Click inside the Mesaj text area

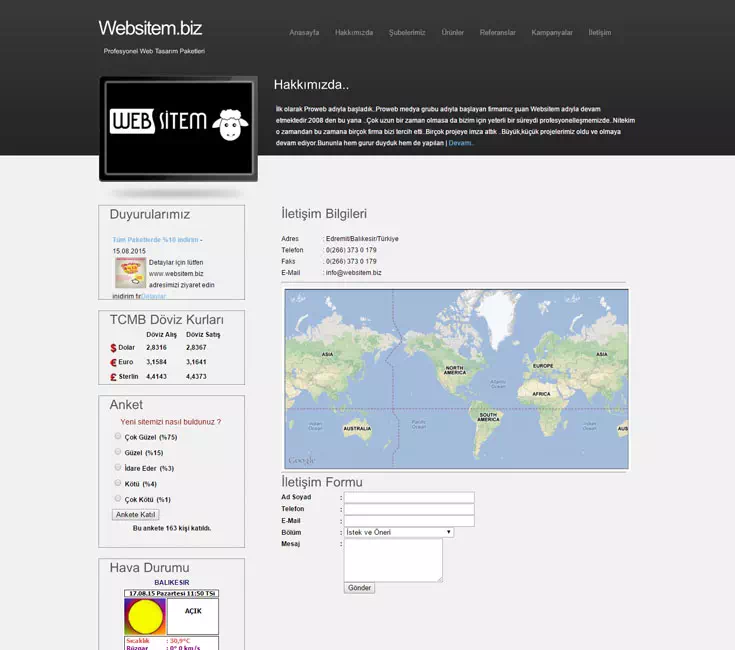[x=393, y=560]
